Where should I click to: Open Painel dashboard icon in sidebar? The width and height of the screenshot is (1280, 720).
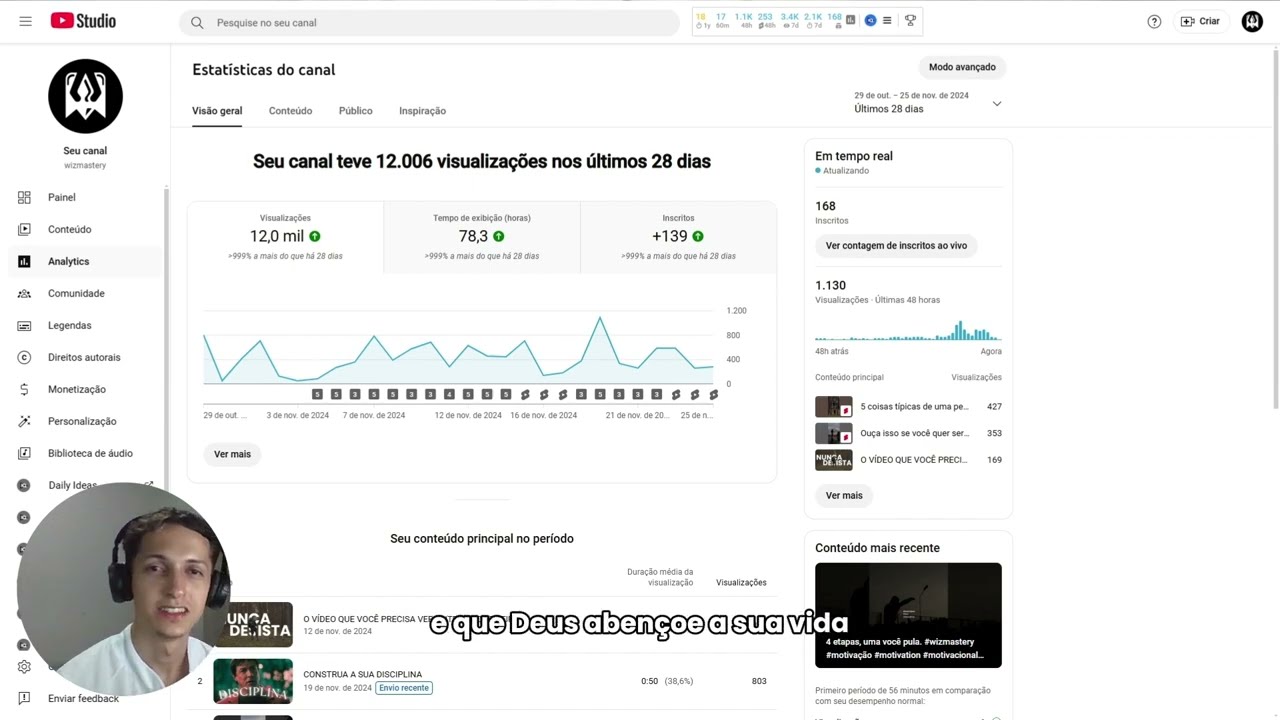[24, 197]
